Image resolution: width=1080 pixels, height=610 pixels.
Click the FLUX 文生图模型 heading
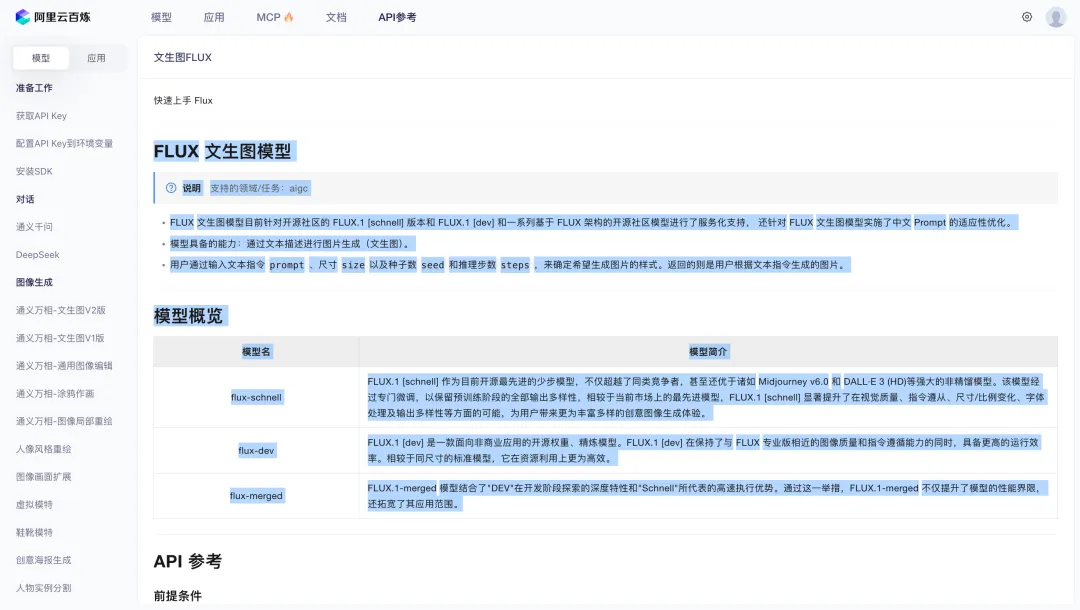222,151
